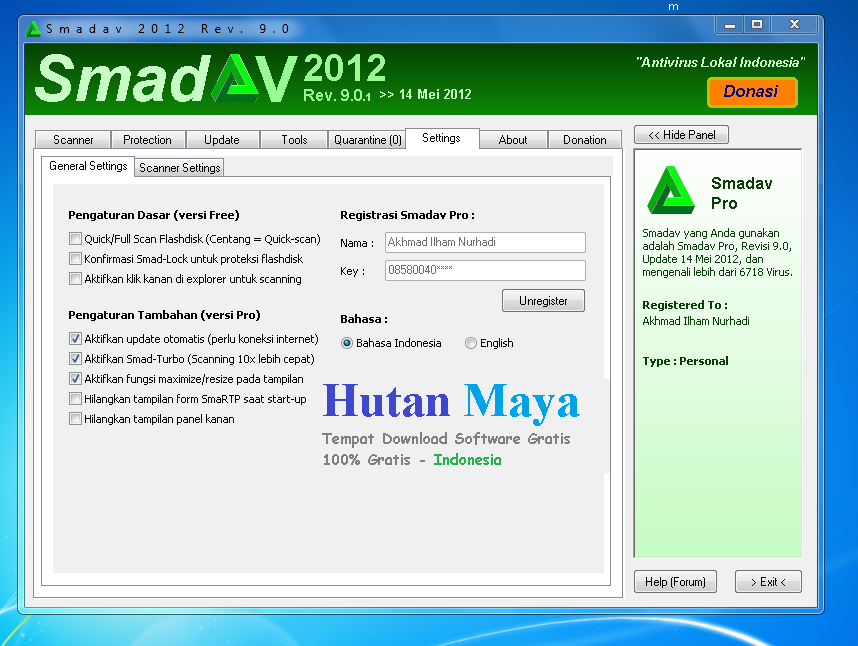The width and height of the screenshot is (858, 646).
Task: Select the Settings tab
Action: [442, 138]
